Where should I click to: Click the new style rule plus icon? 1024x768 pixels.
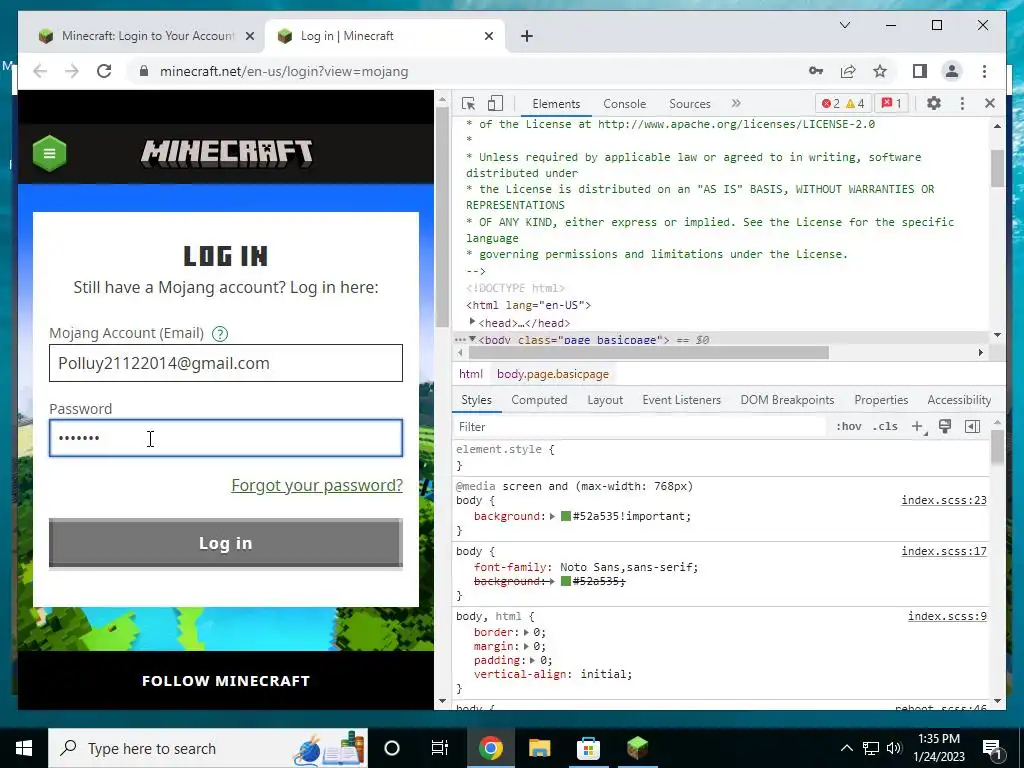click(x=918, y=426)
